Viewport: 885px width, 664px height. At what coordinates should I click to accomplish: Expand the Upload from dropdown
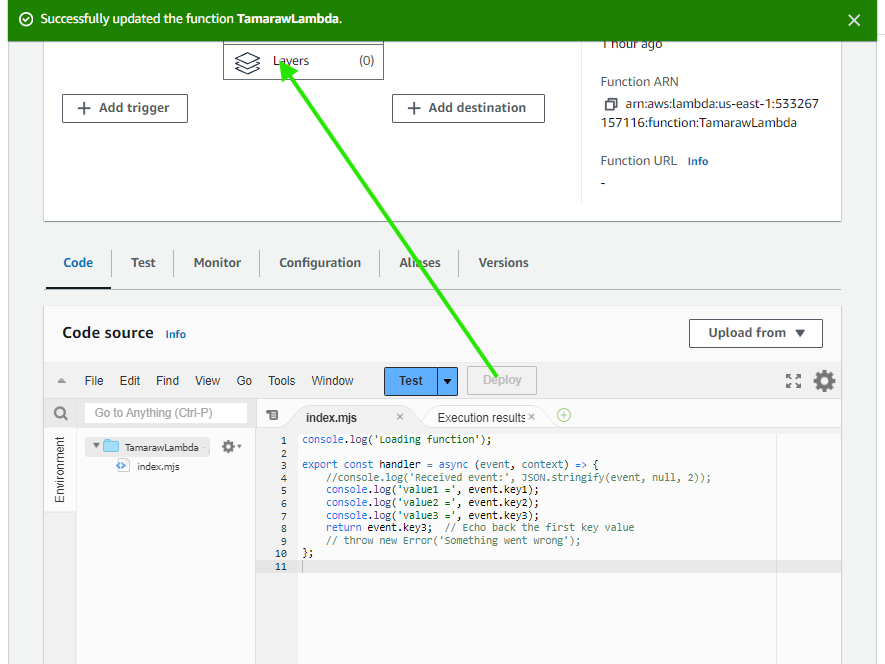pos(755,333)
